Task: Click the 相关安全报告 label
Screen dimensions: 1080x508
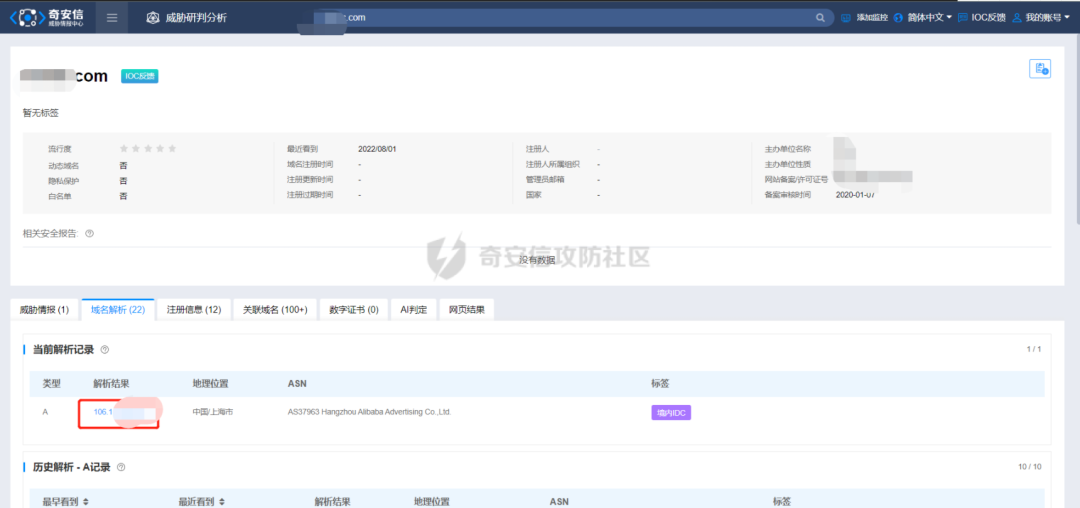Action: click(x=50, y=233)
